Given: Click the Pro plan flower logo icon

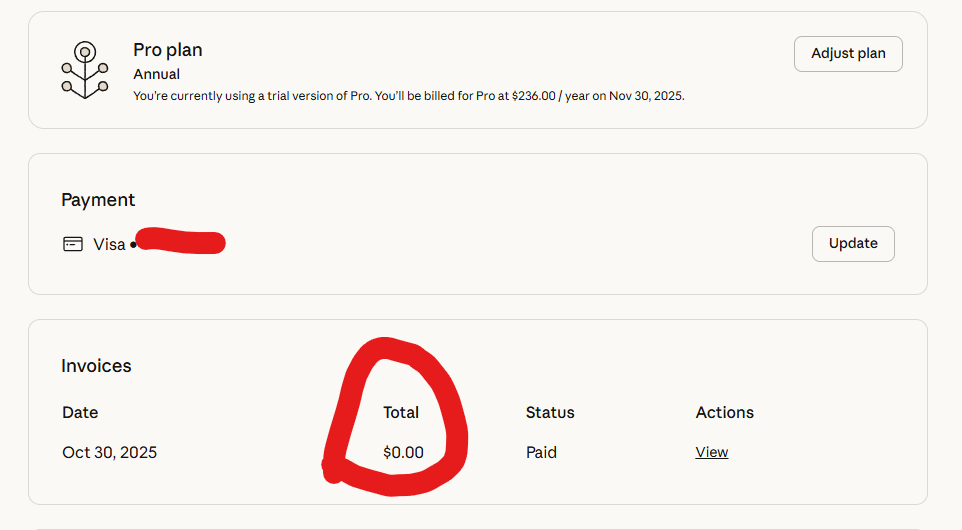Looking at the screenshot, I should pyautogui.click(x=85, y=70).
